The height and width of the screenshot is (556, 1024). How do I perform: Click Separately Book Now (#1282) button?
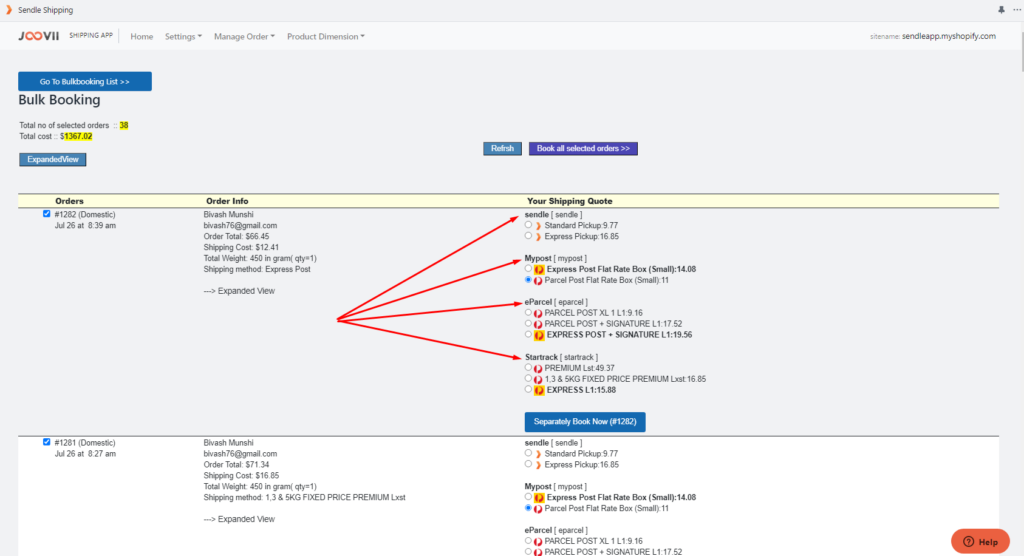[585, 421]
